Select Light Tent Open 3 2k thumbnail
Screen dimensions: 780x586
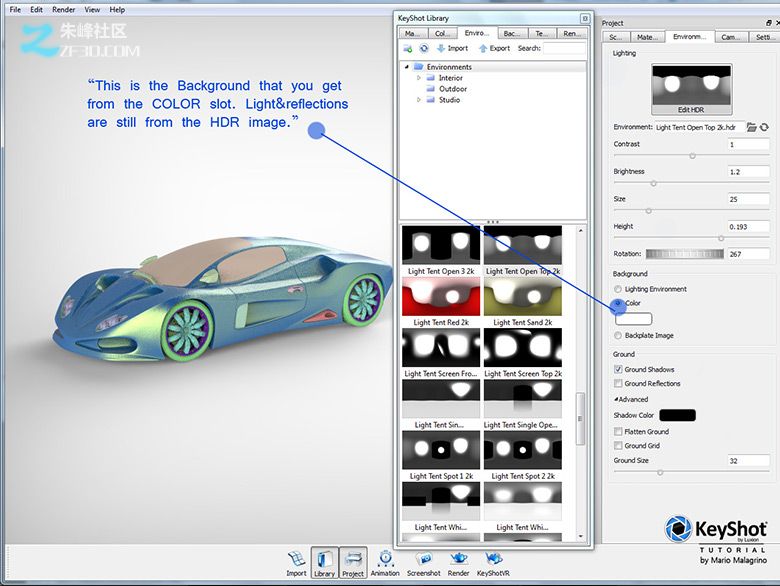click(x=441, y=245)
